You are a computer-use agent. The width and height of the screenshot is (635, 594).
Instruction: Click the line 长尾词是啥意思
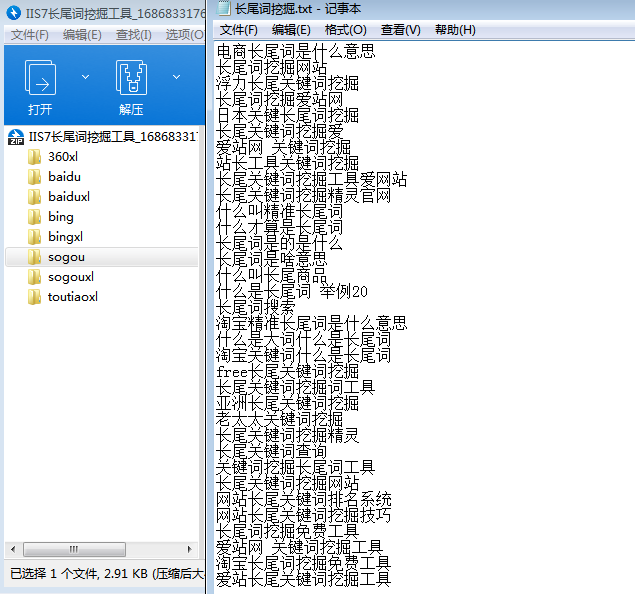[271, 260]
